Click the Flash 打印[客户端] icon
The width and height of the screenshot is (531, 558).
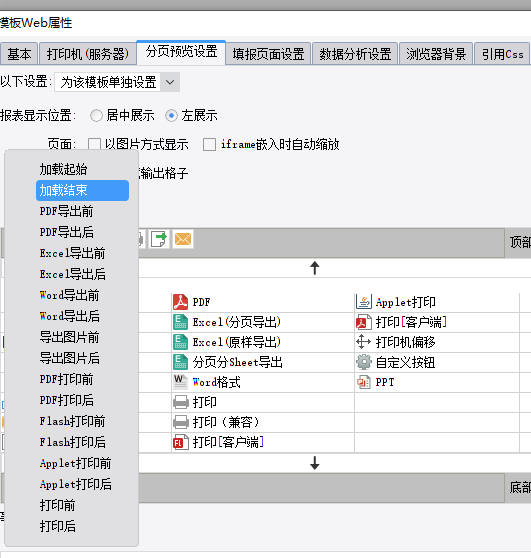point(180,442)
